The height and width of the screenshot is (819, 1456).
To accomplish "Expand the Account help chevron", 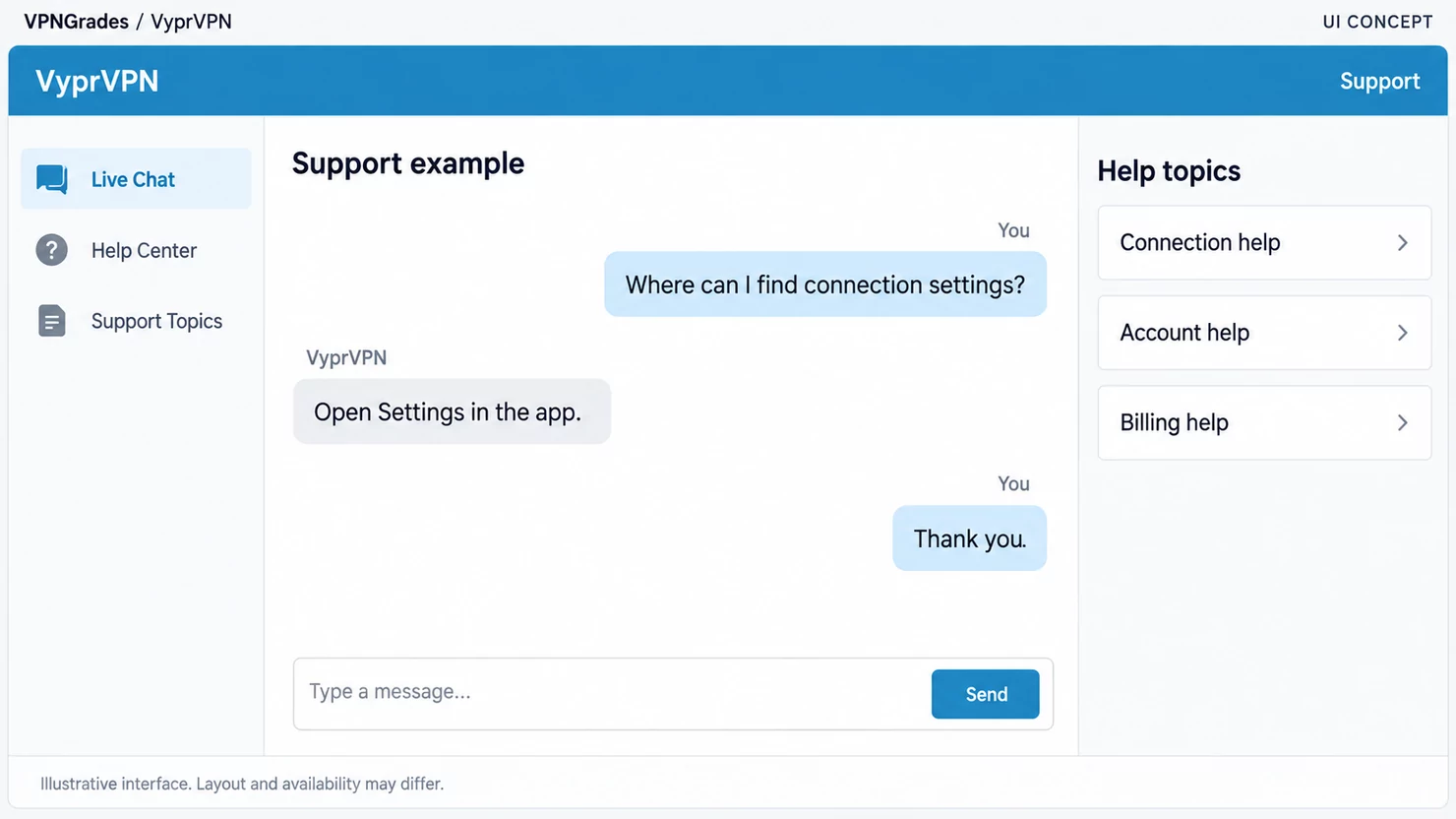I will point(1402,333).
